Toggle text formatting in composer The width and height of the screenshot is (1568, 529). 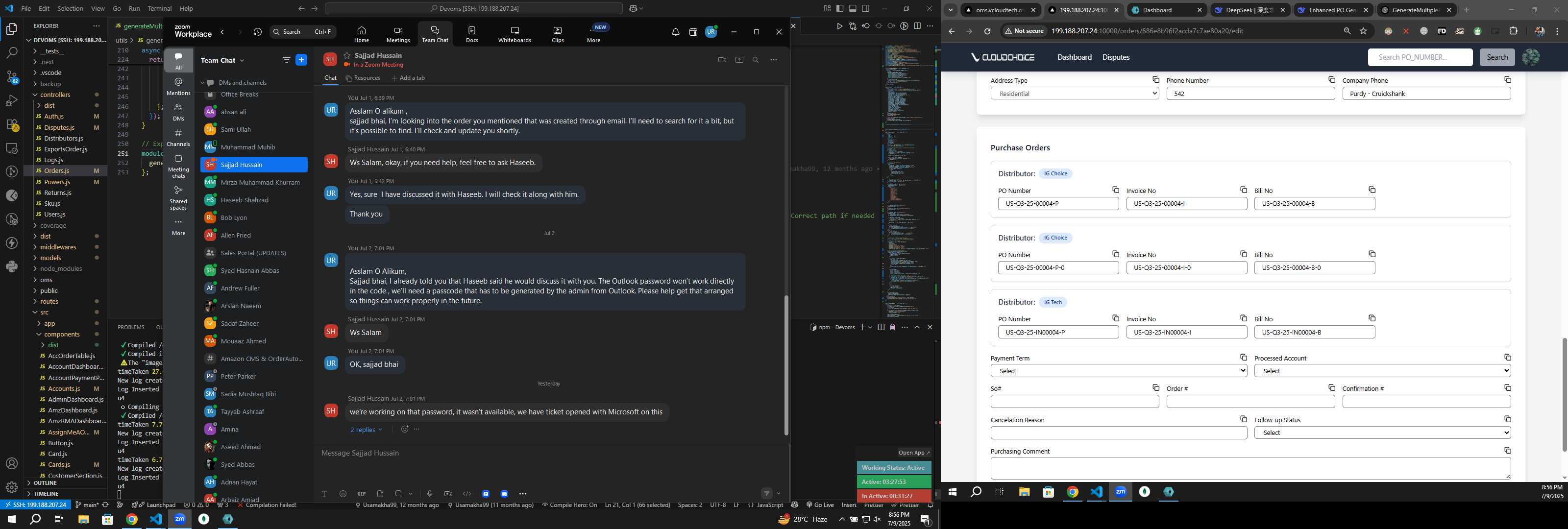click(324, 494)
